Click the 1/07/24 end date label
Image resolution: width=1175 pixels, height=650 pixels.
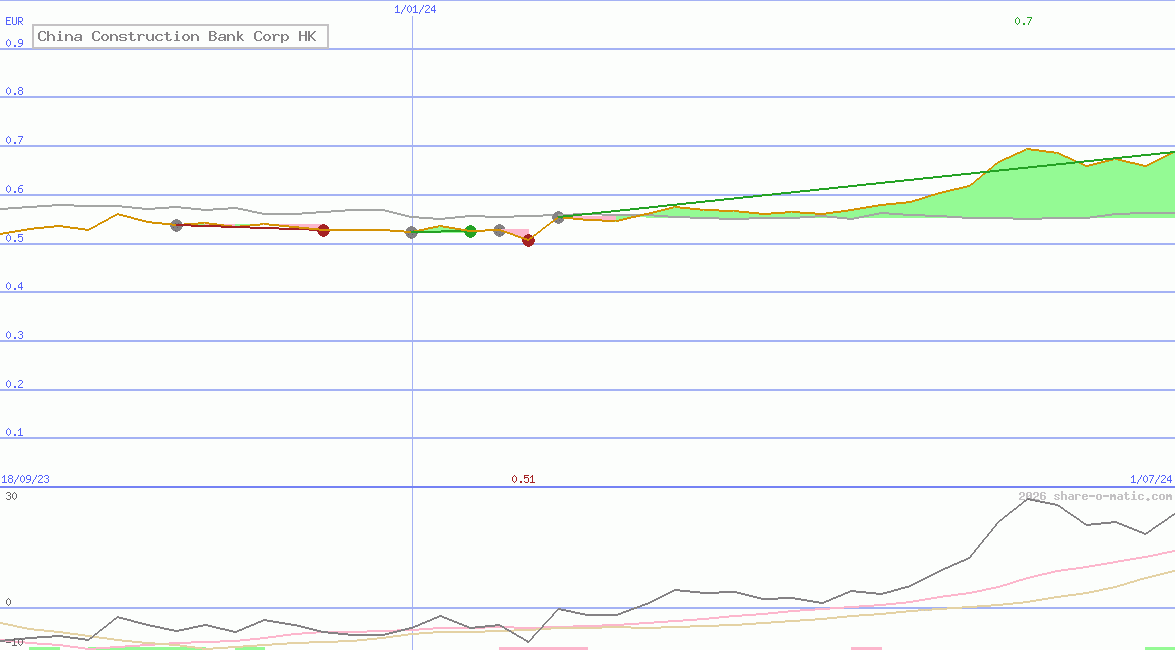click(1151, 479)
